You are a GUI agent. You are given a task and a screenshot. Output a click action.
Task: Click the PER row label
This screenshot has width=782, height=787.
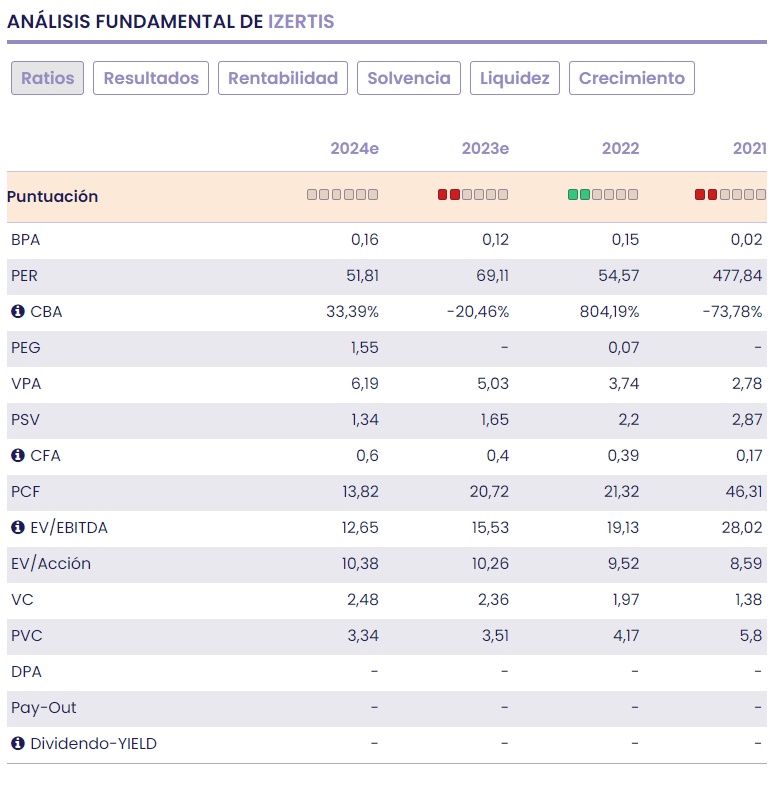click(24, 276)
